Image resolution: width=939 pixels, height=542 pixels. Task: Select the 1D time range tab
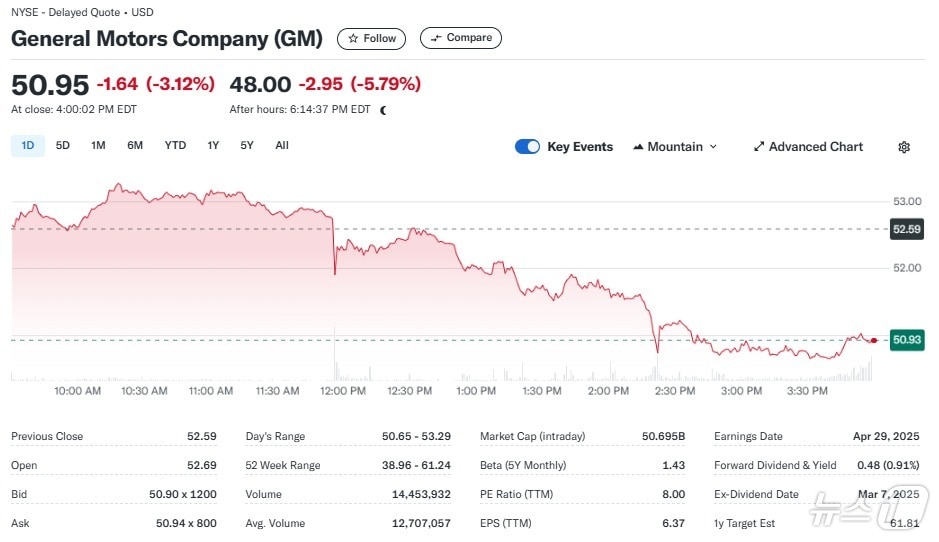28,145
